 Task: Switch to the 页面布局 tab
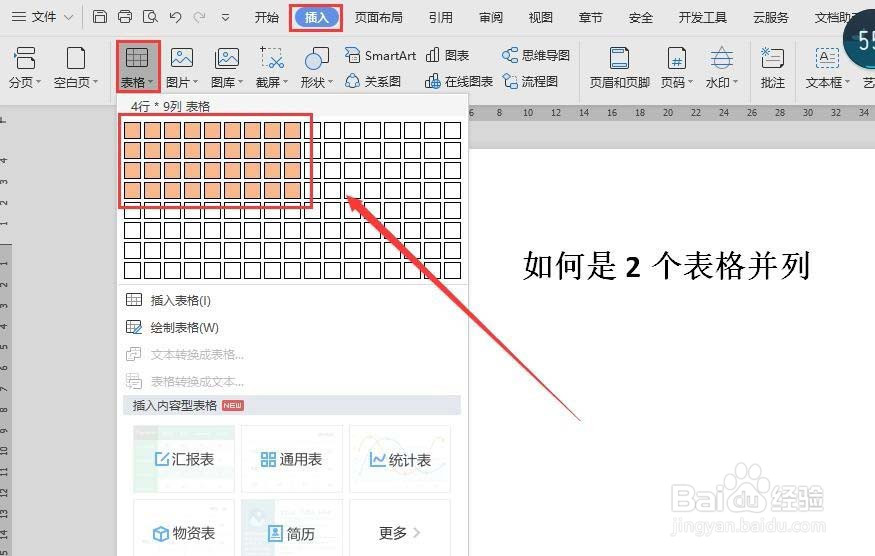[x=378, y=17]
